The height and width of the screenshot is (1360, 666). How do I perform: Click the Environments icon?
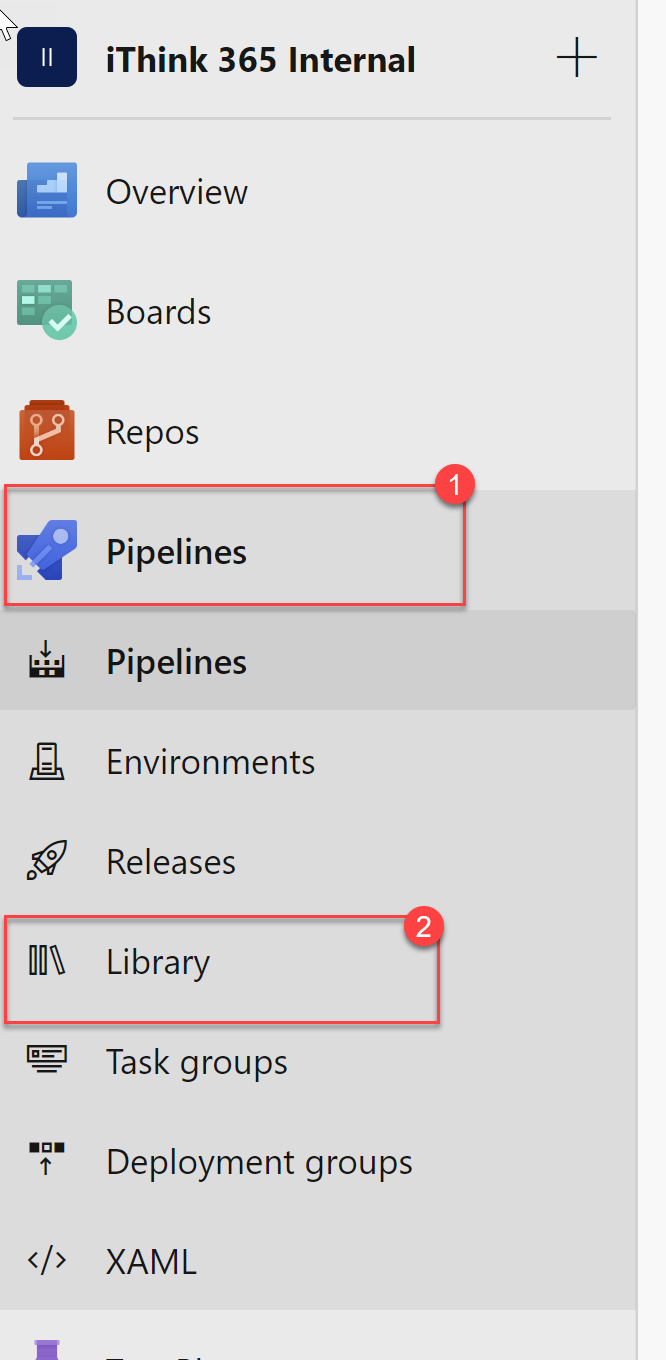tap(47, 762)
